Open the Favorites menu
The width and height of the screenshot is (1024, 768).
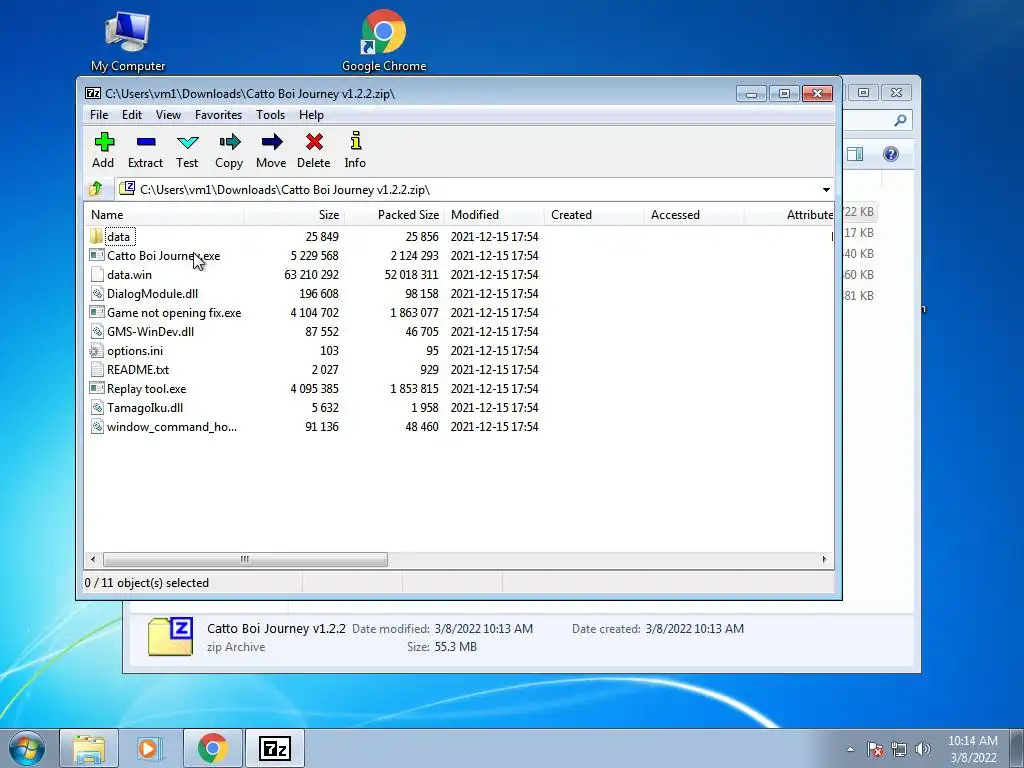[218, 114]
